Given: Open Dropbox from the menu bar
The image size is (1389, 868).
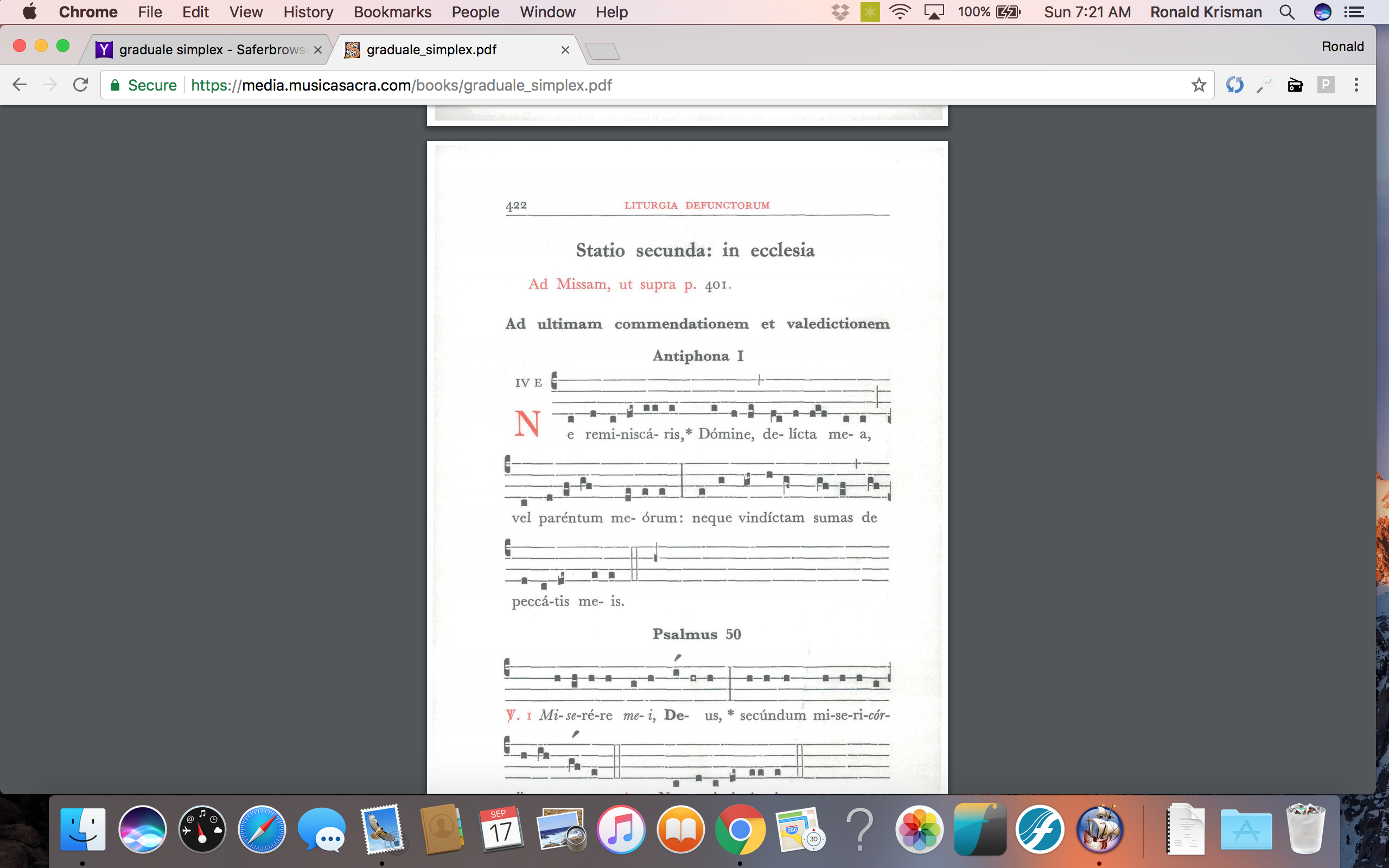Looking at the screenshot, I should (840, 12).
